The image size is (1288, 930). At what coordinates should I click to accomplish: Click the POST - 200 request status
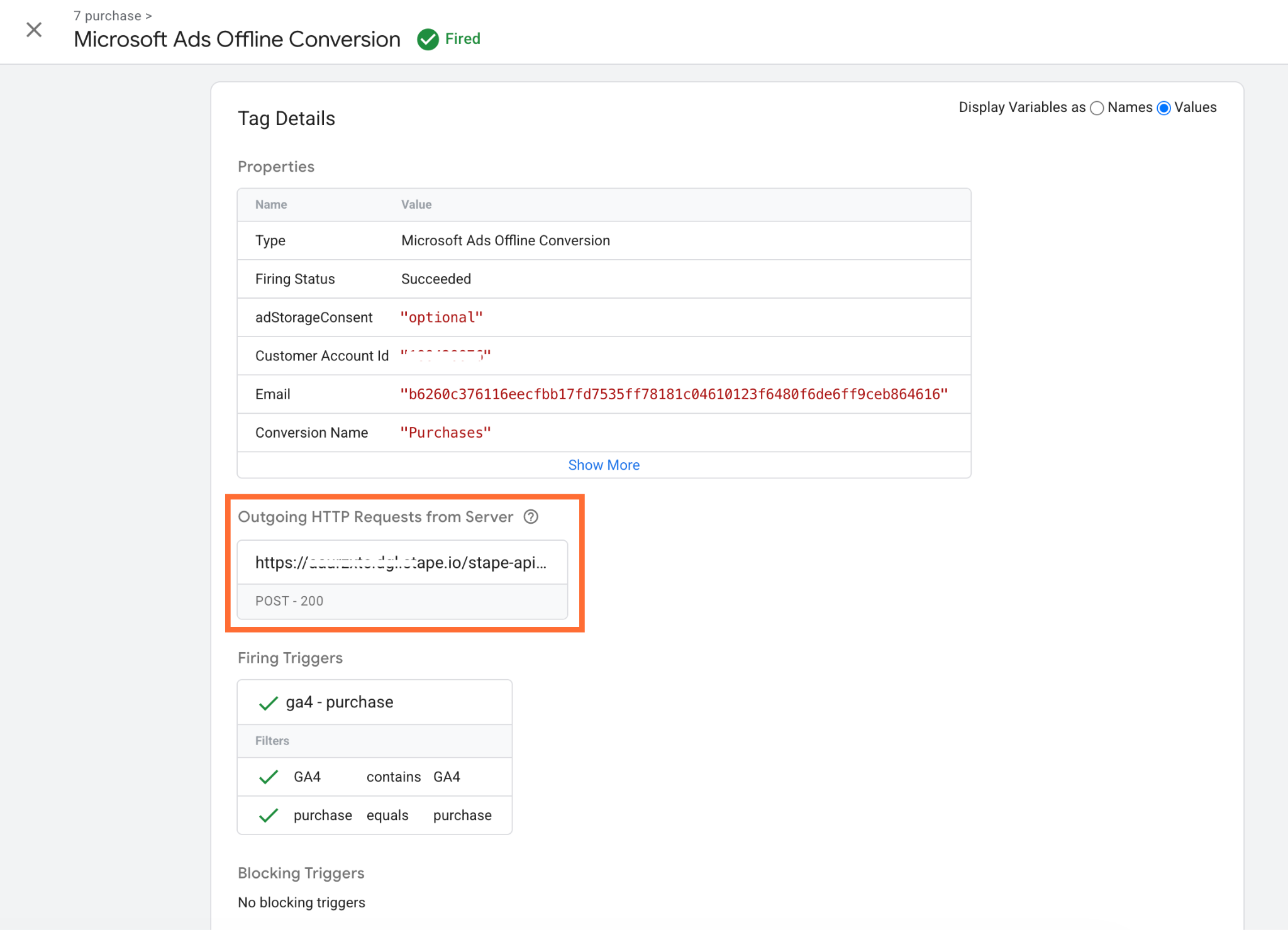[289, 601]
